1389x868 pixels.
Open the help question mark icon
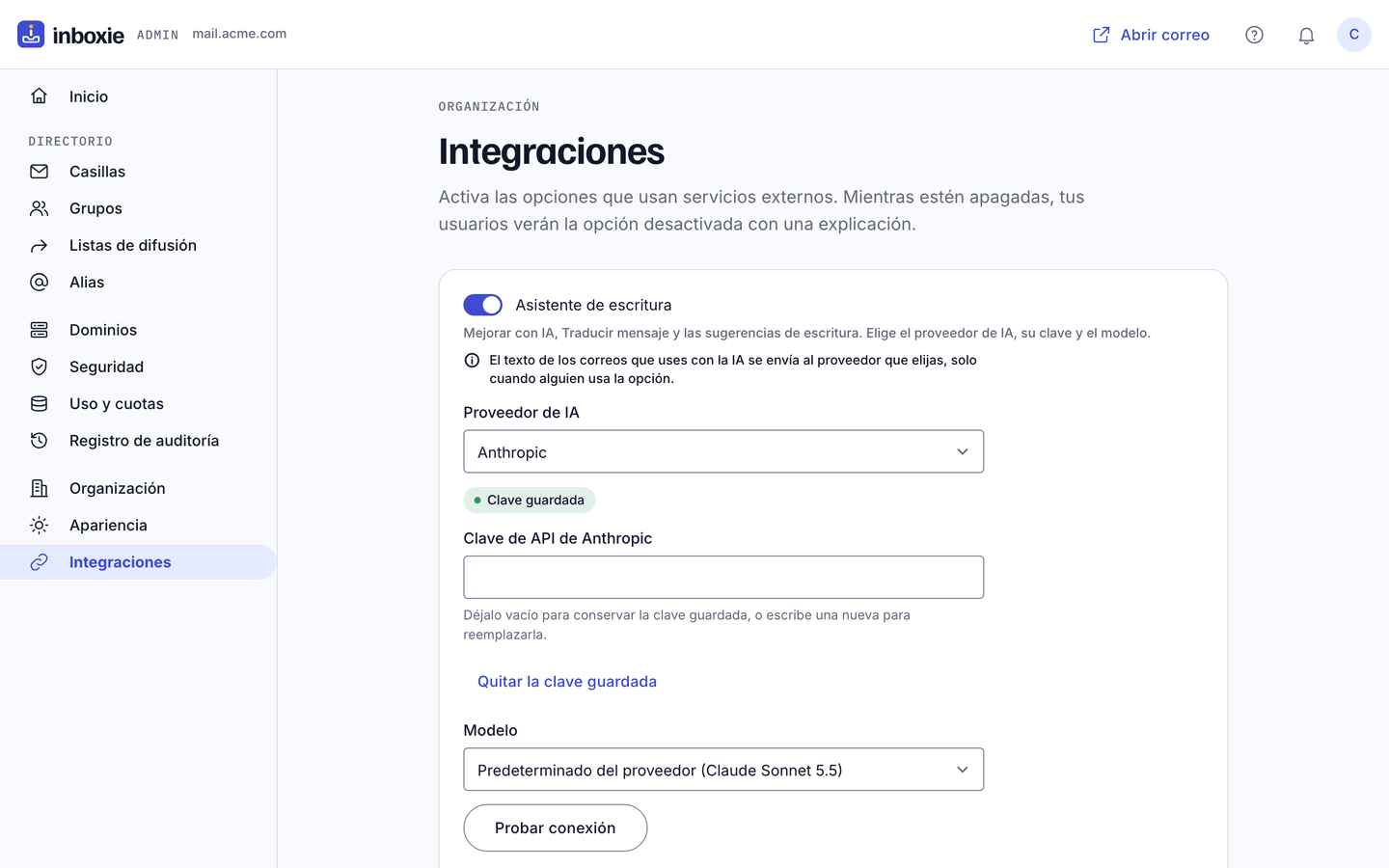coord(1254,35)
